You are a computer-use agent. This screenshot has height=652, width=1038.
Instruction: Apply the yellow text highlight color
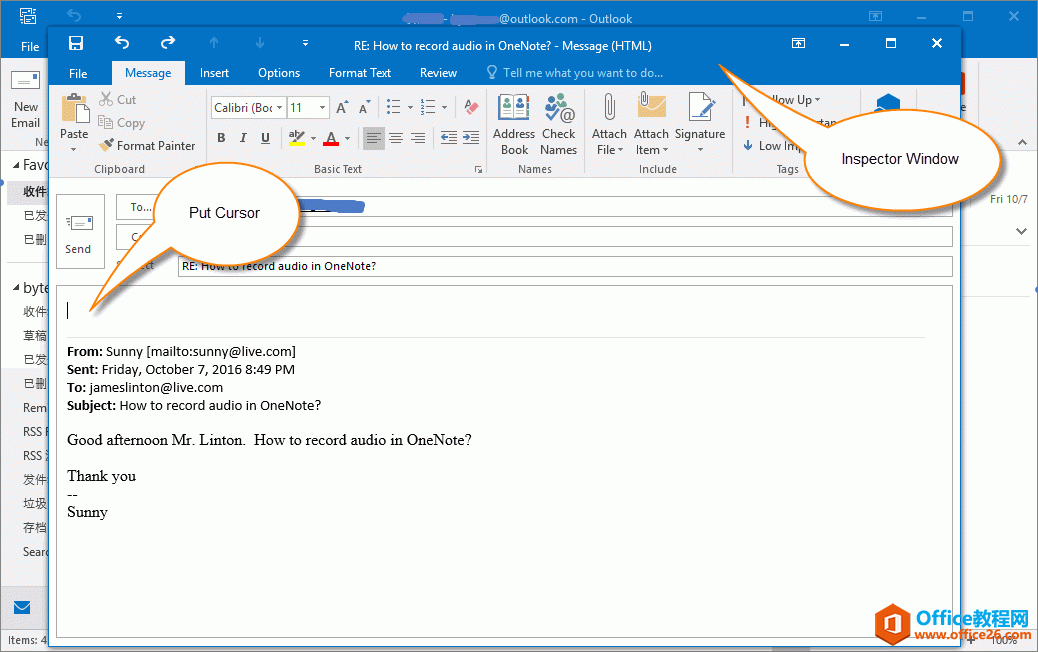(297, 138)
